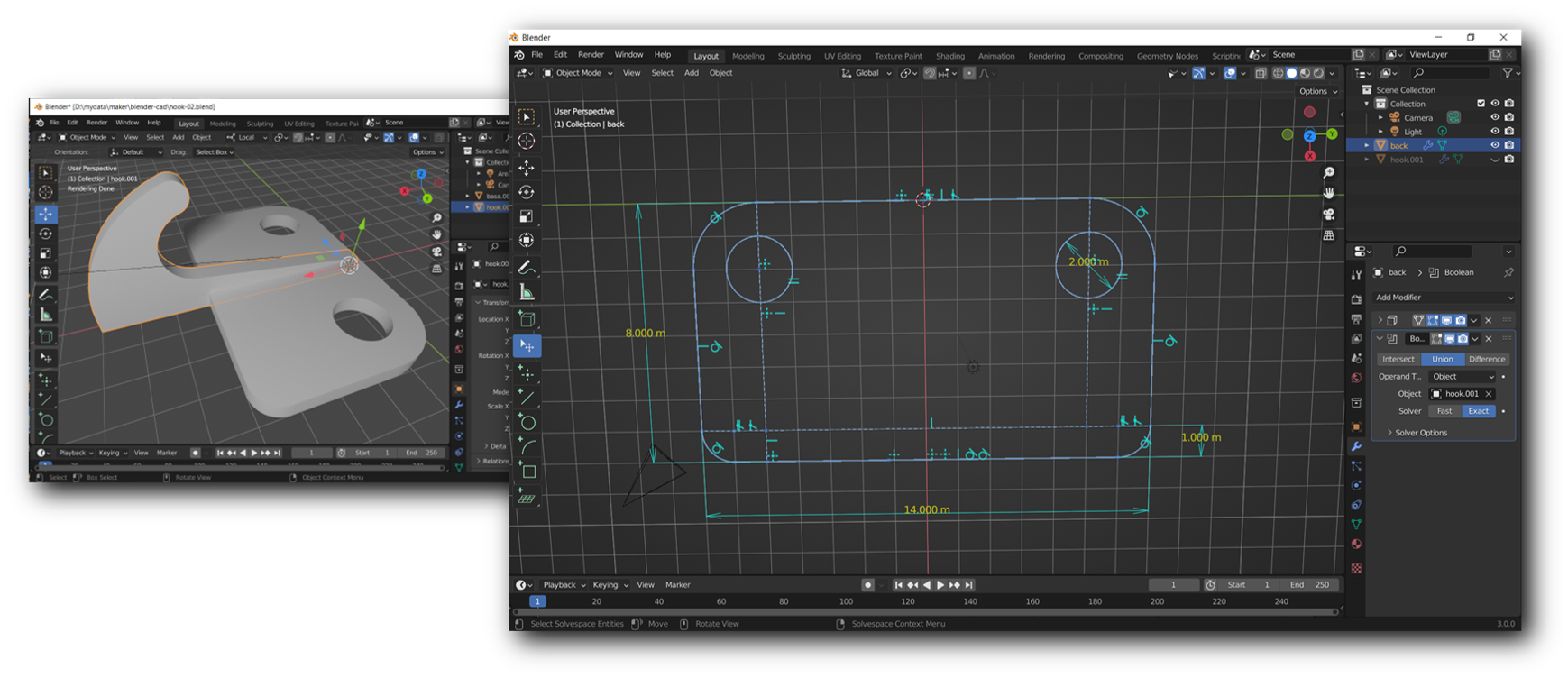This screenshot has height=678, width=1568.
Task: Select the Add Cube tool
Action: (527, 319)
